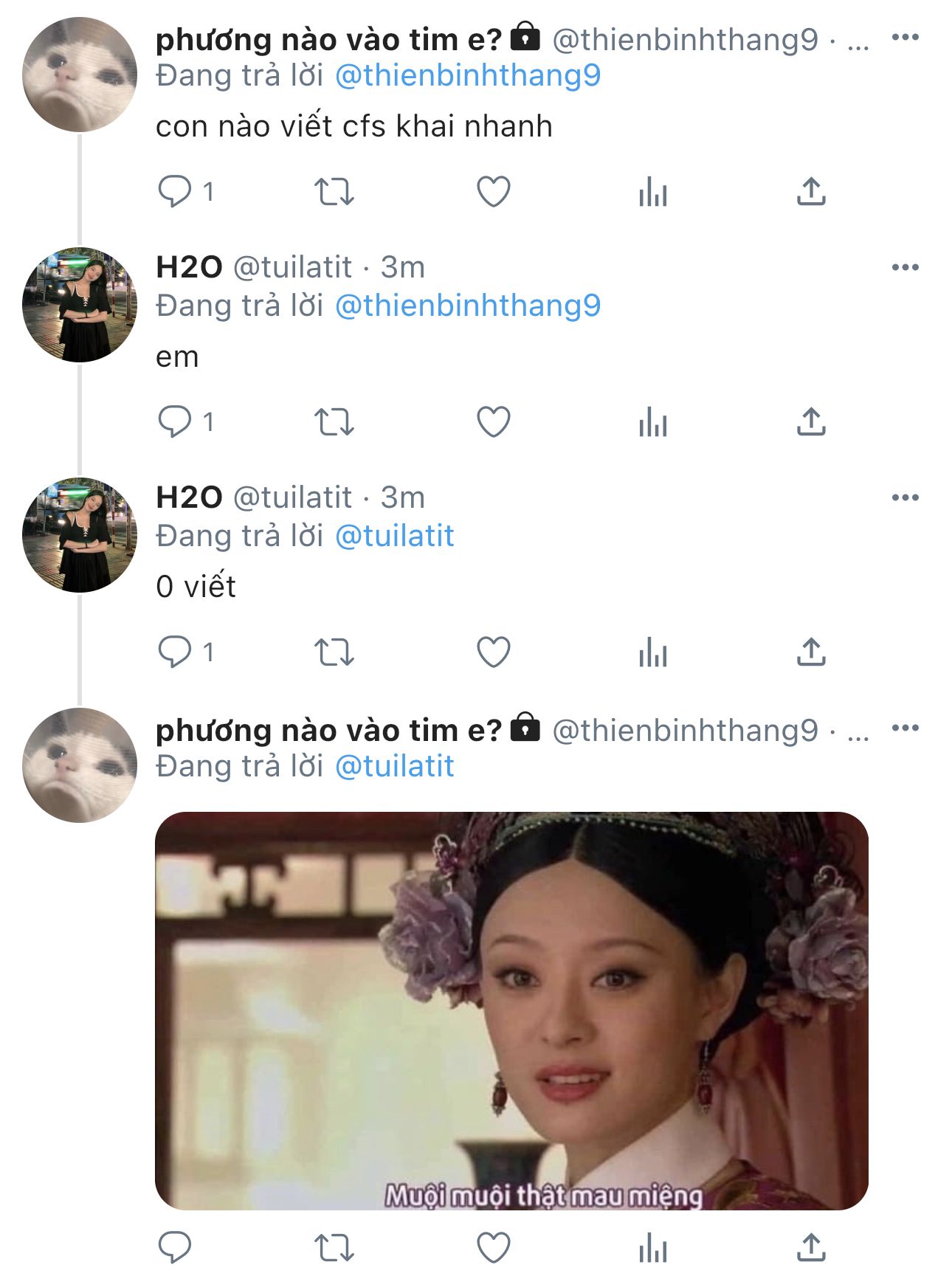Like the tweet with the meme image
The width and height of the screenshot is (952, 1279).
coord(493,1248)
